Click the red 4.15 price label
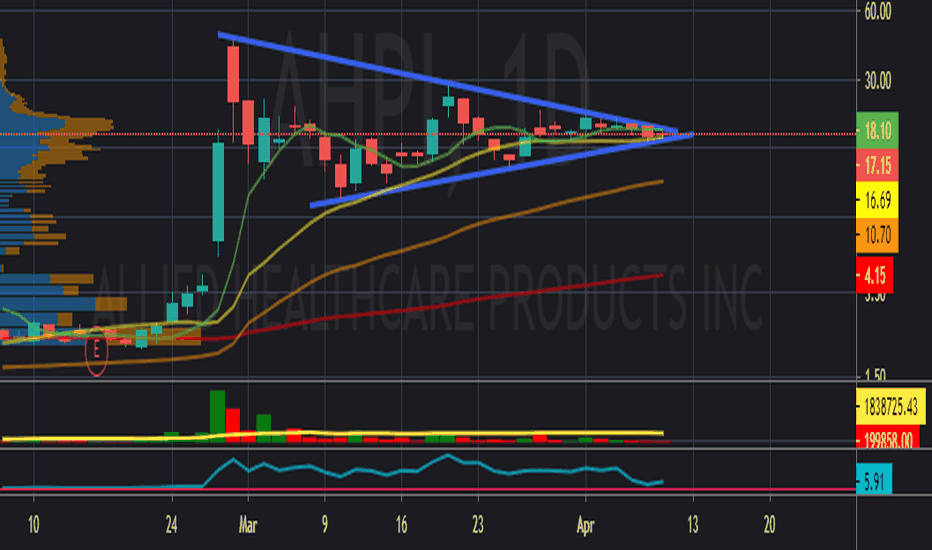This screenshot has width=932, height=550. pos(874,275)
